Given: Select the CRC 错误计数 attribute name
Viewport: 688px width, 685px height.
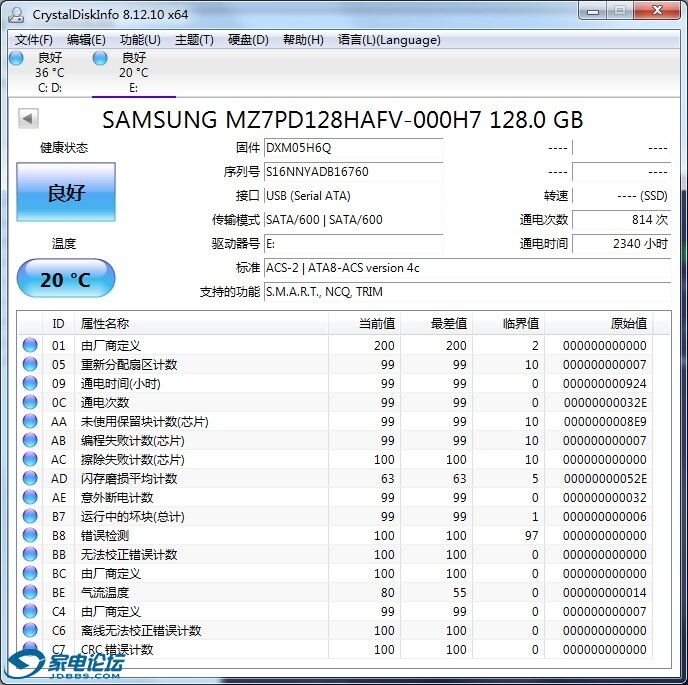Looking at the screenshot, I should (117, 650).
